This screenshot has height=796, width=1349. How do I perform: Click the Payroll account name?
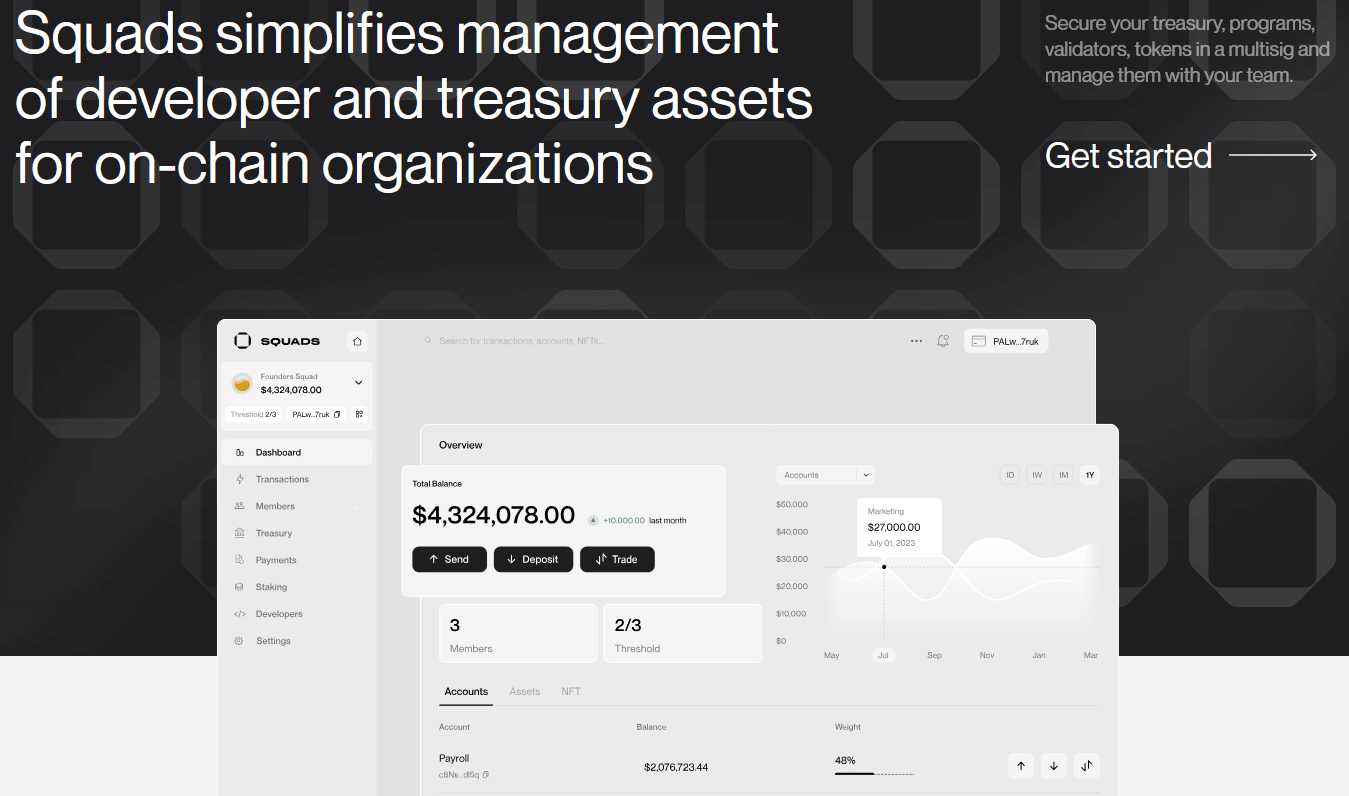tap(454, 758)
